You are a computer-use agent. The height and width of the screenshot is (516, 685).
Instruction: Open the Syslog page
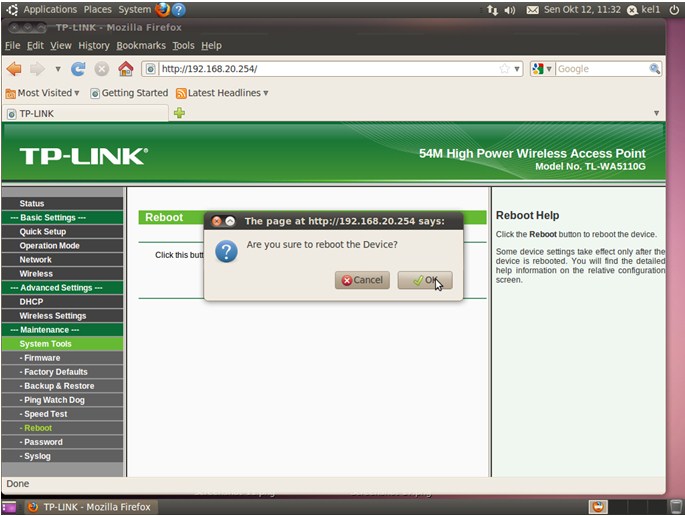(62, 456)
